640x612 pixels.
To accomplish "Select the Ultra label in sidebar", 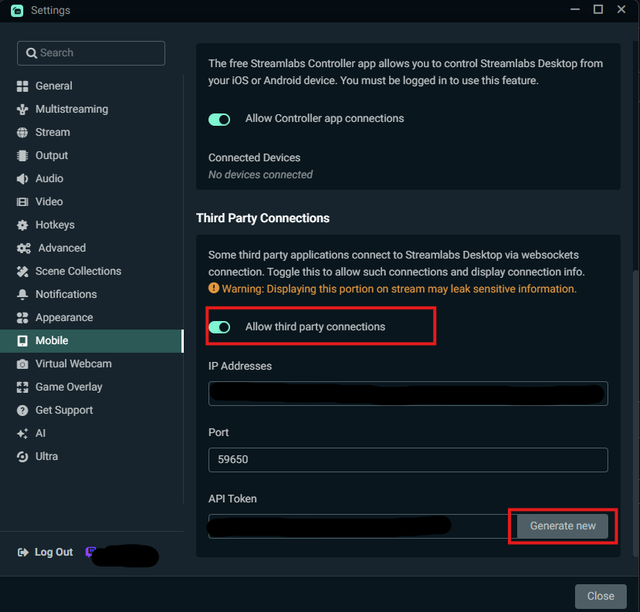I will [x=47, y=456].
